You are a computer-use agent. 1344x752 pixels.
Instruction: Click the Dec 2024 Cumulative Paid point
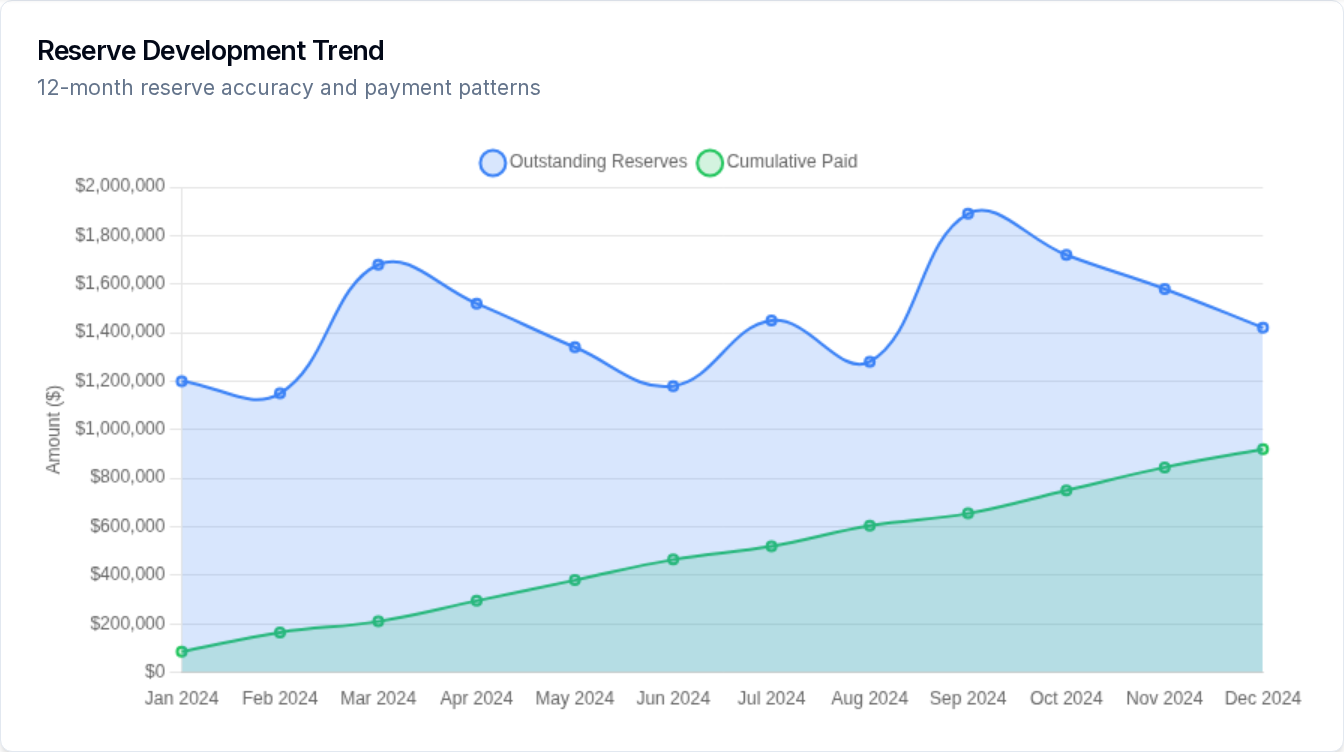point(1262,450)
